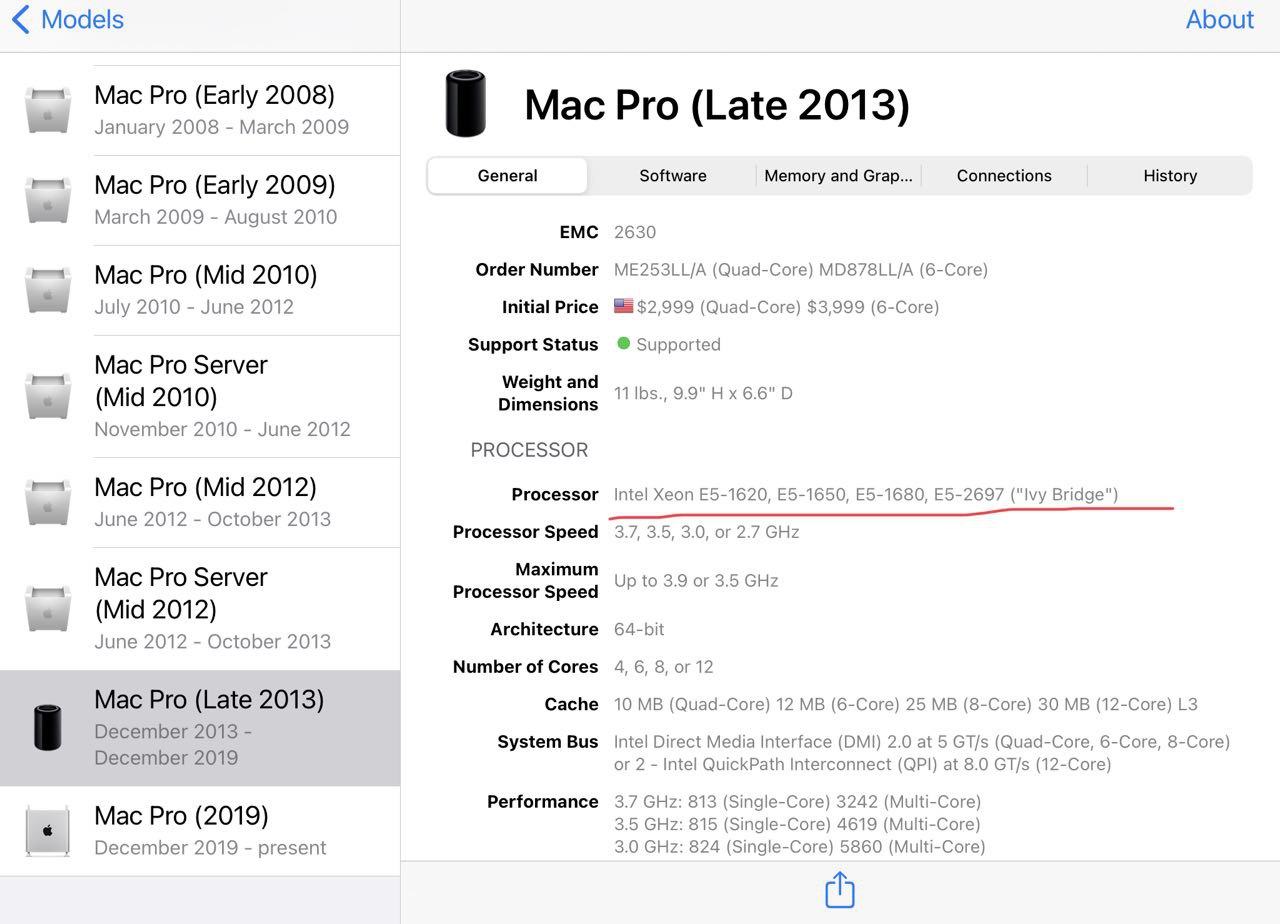Tap the EMC value 2630
Image resolution: width=1280 pixels, height=924 pixels.
pos(635,232)
